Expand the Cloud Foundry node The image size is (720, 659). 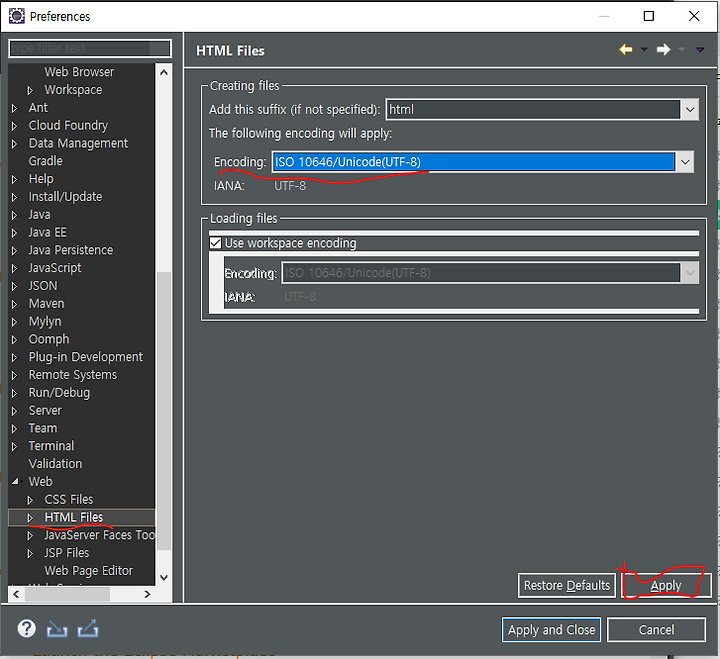(14, 126)
